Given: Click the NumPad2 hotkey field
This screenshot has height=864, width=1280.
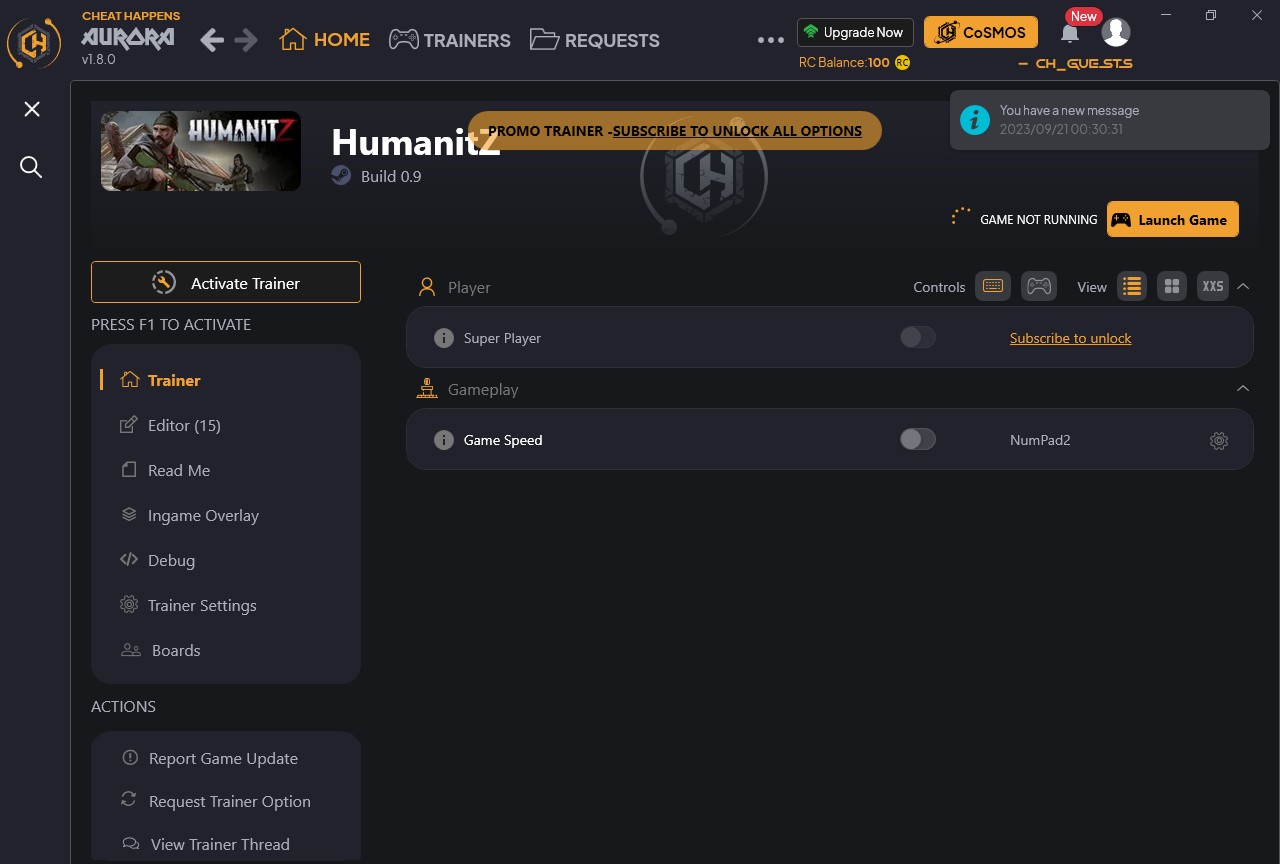Looking at the screenshot, I should (x=1040, y=440).
